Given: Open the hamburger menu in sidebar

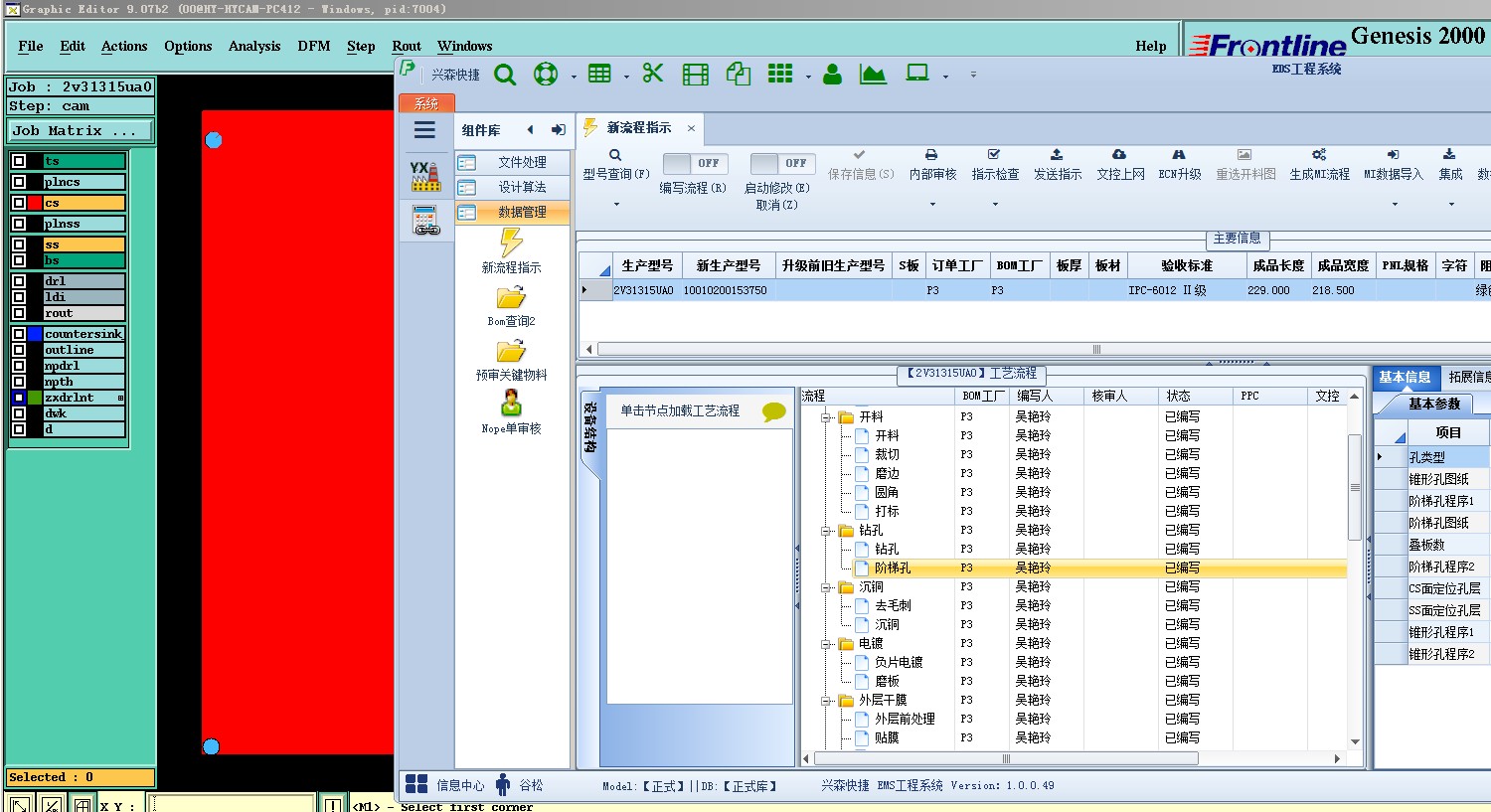Looking at the screenshot, I should coord(424,130).
